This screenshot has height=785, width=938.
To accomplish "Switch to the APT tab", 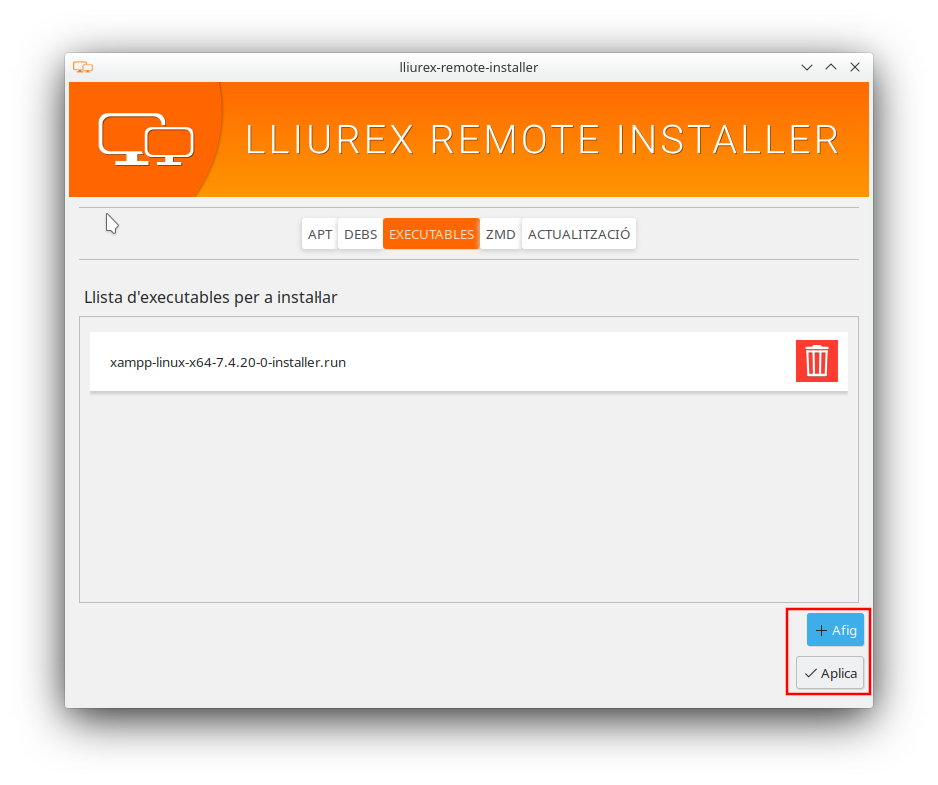I will click(320, 235).
